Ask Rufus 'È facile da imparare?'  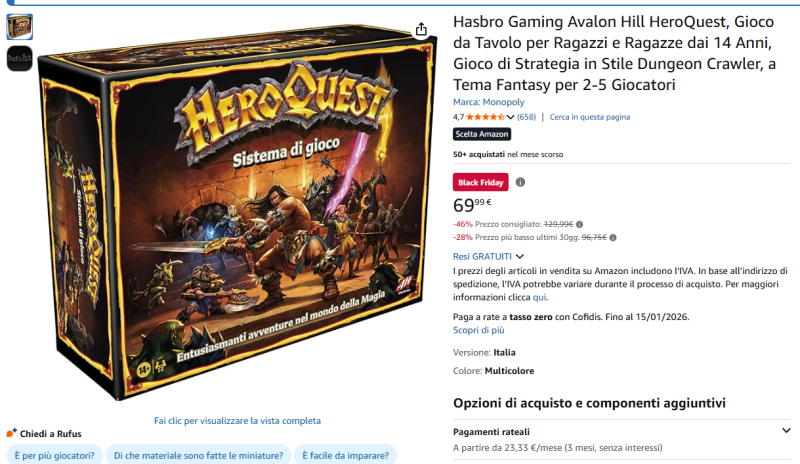(x=345, y=455)
